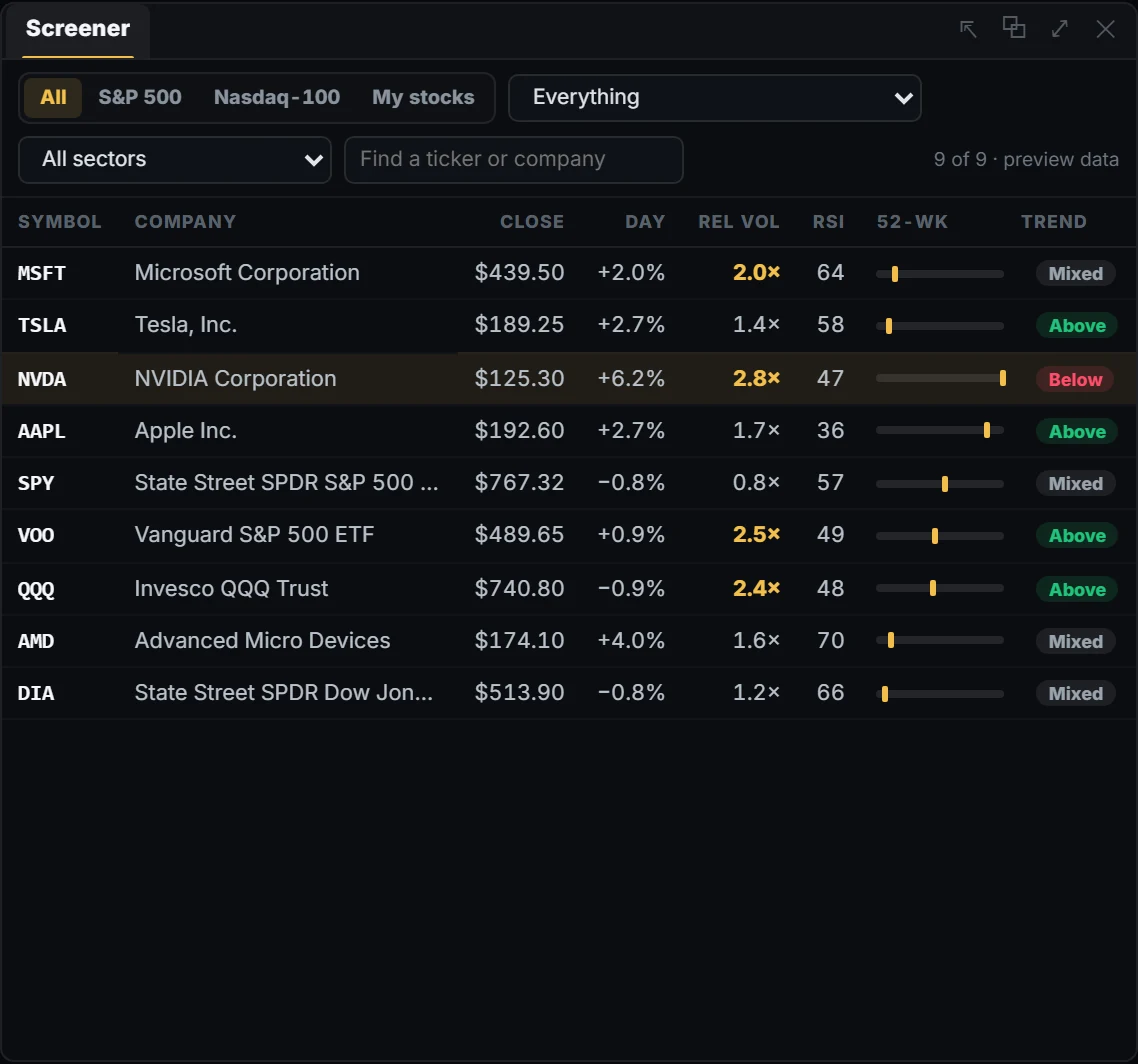Sort by the DAY column header
The image size is (1138, 1064).
pyautogui.click(x=645, y=222)
